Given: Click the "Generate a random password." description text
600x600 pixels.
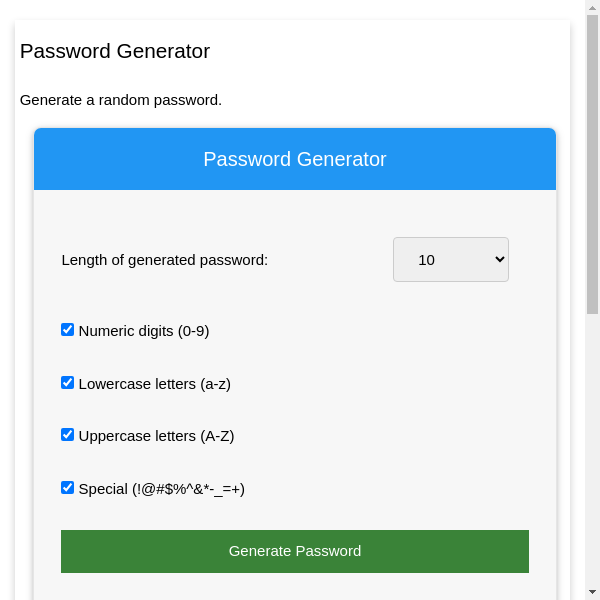Looking at the screenshot, I should tap(121, 100).
